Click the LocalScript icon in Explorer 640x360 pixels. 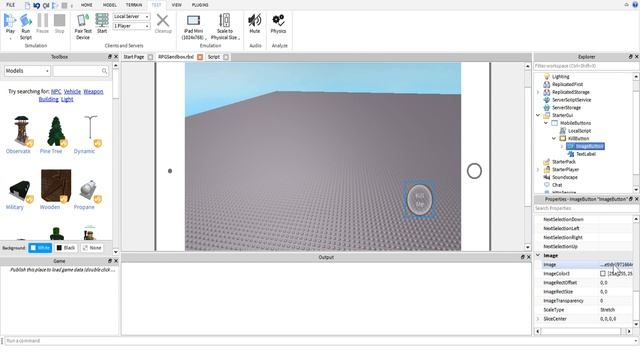(562, 131)
